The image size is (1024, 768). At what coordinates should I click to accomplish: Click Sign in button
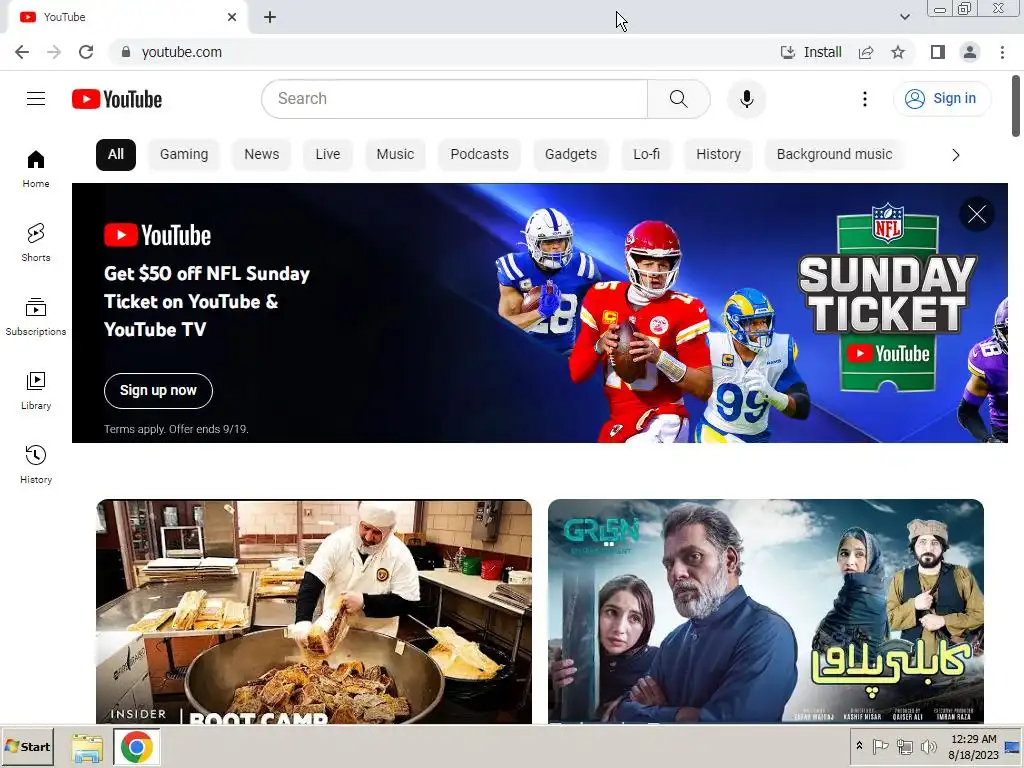click(x=941, y=99)
